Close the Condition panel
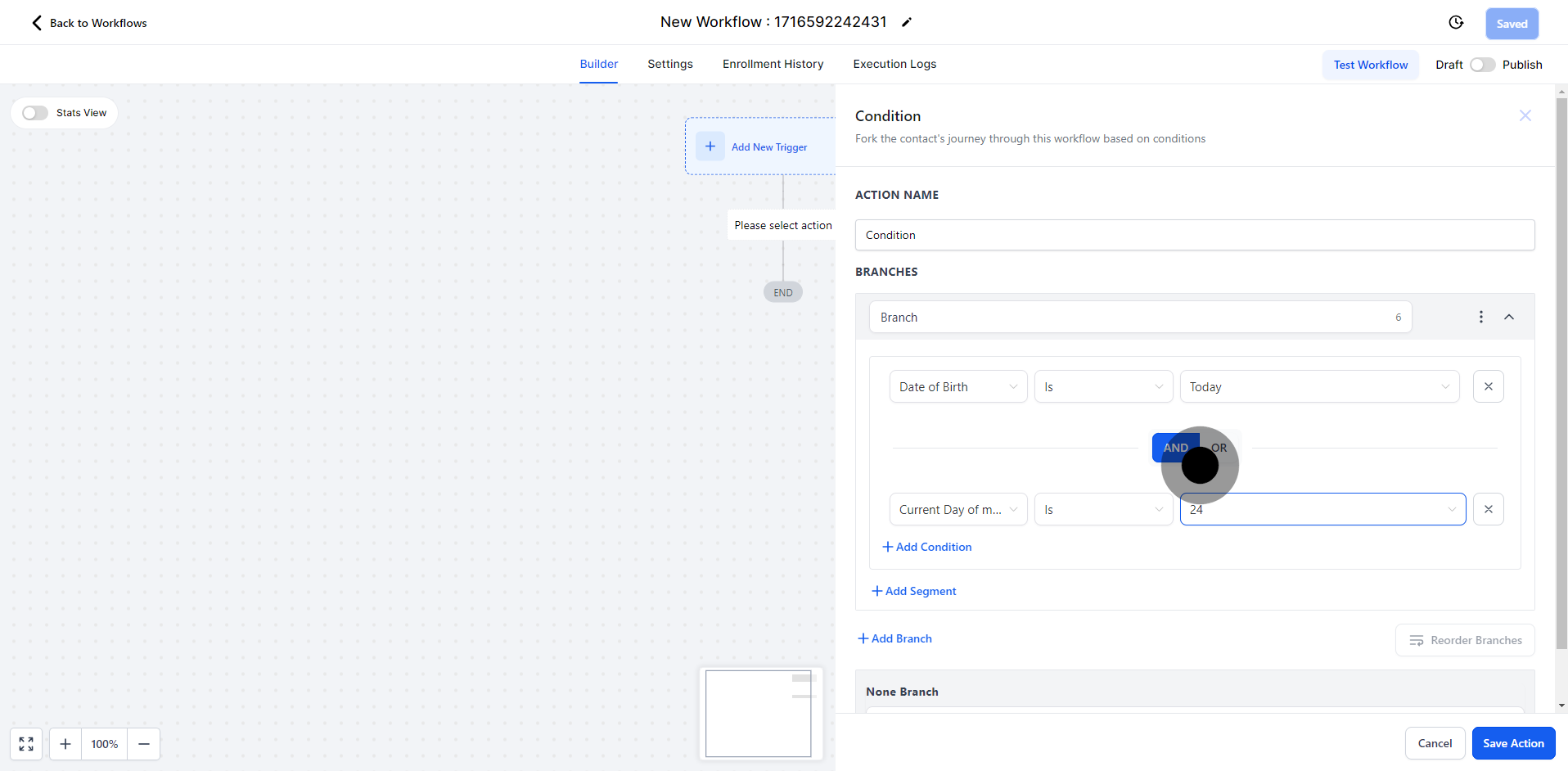 (1525, 115)
